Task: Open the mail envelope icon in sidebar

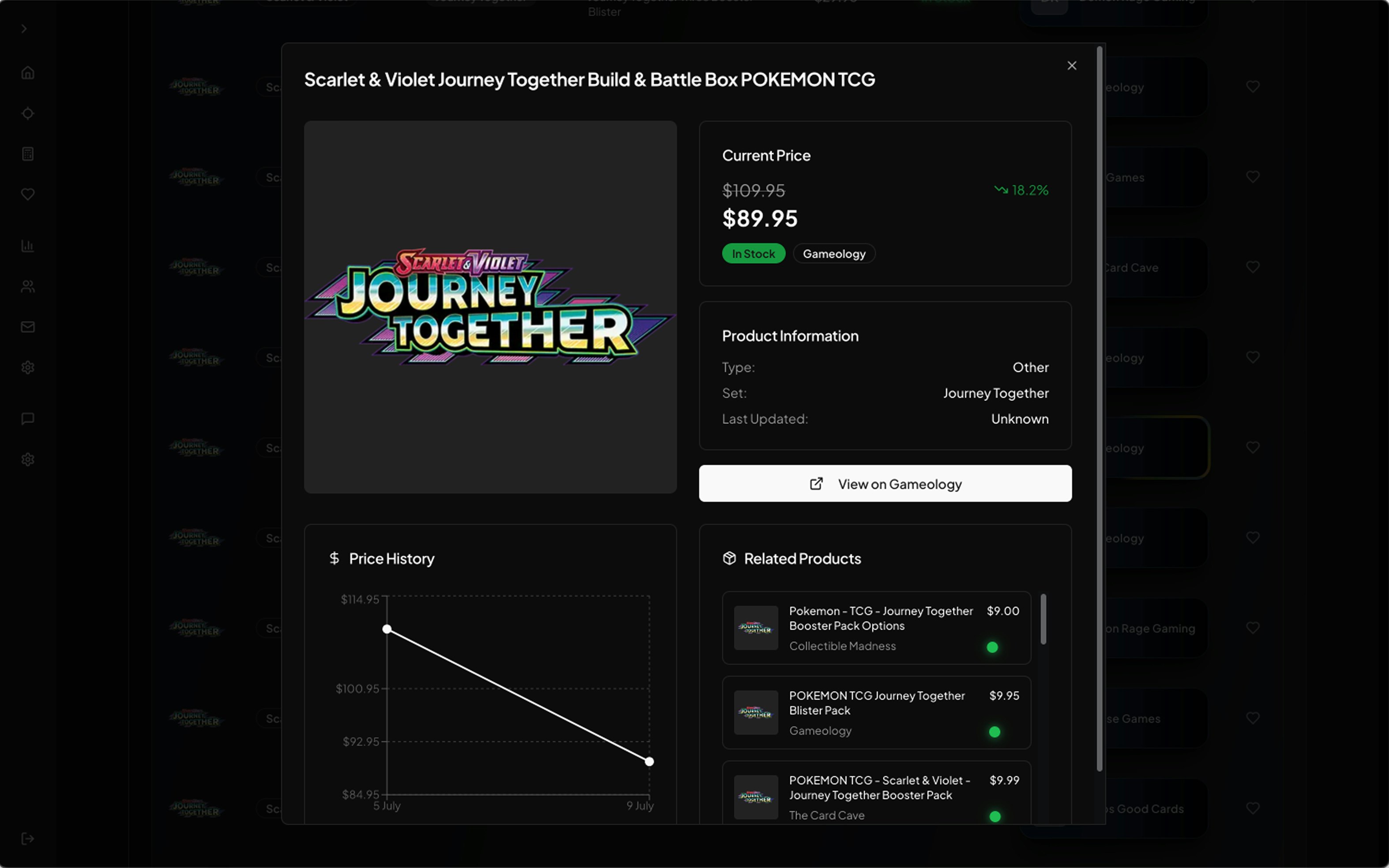Action: coord(27,327)
